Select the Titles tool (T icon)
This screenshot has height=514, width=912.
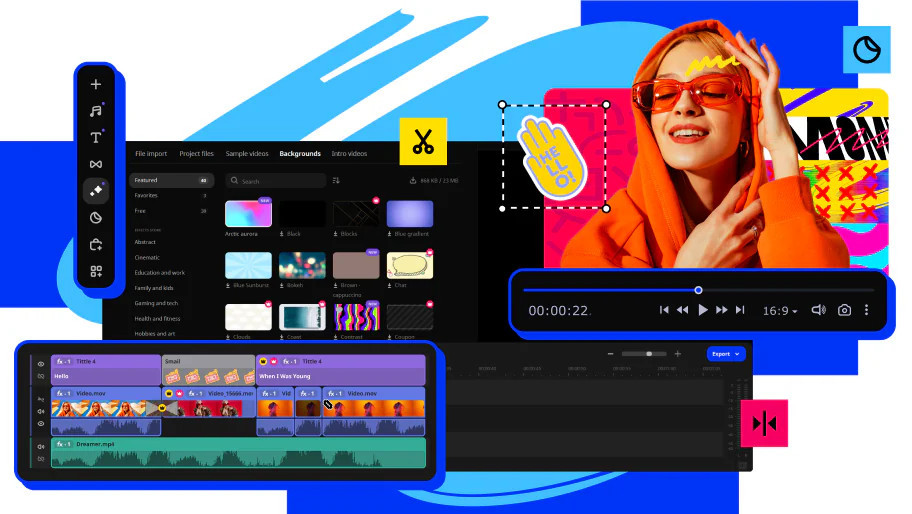coord(96,138)
